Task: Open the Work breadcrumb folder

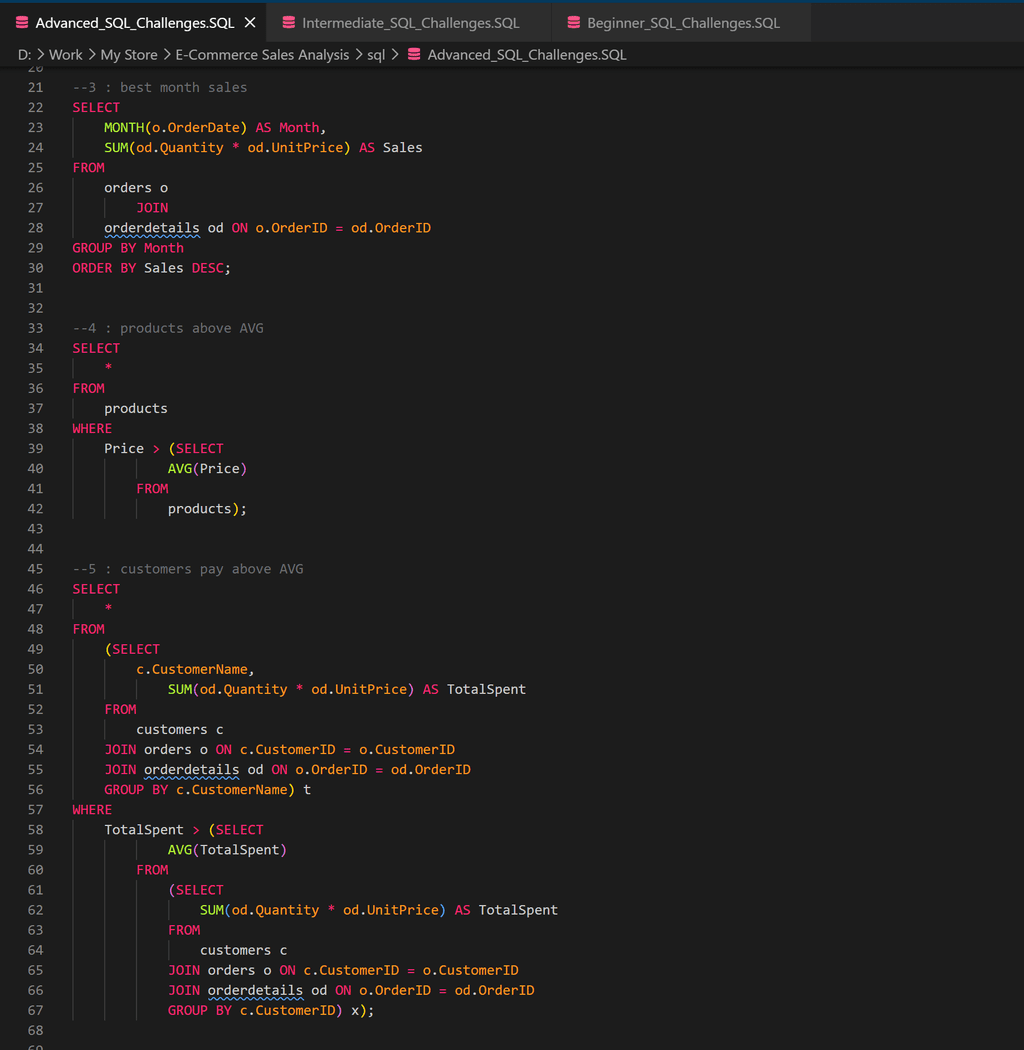Action: click(x=66, y=55)
